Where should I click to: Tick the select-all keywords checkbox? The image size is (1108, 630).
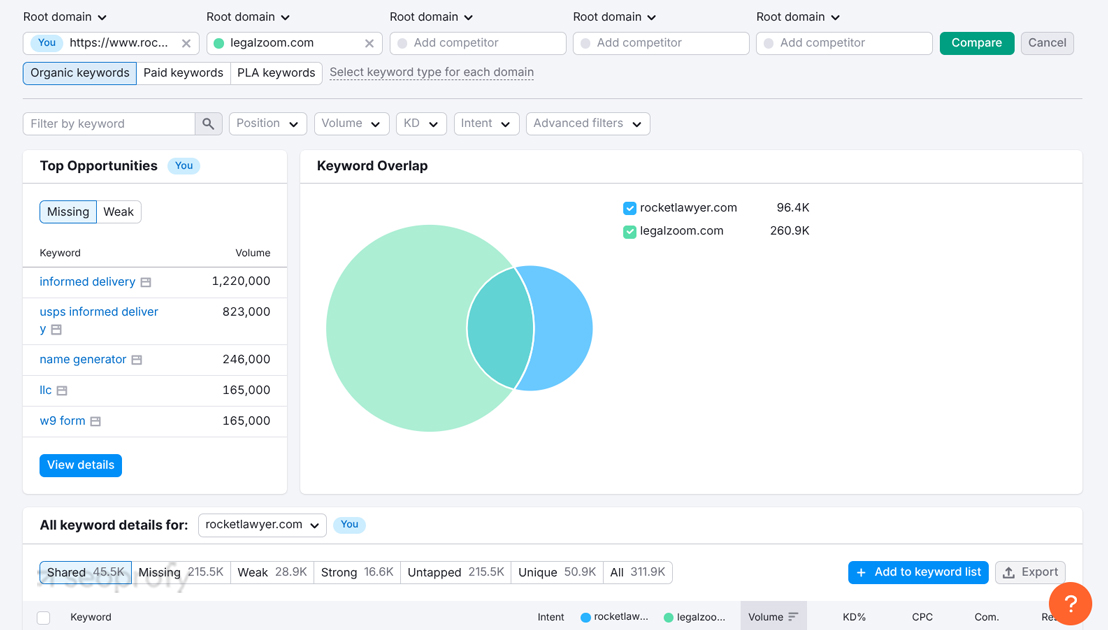pos(44,617)
